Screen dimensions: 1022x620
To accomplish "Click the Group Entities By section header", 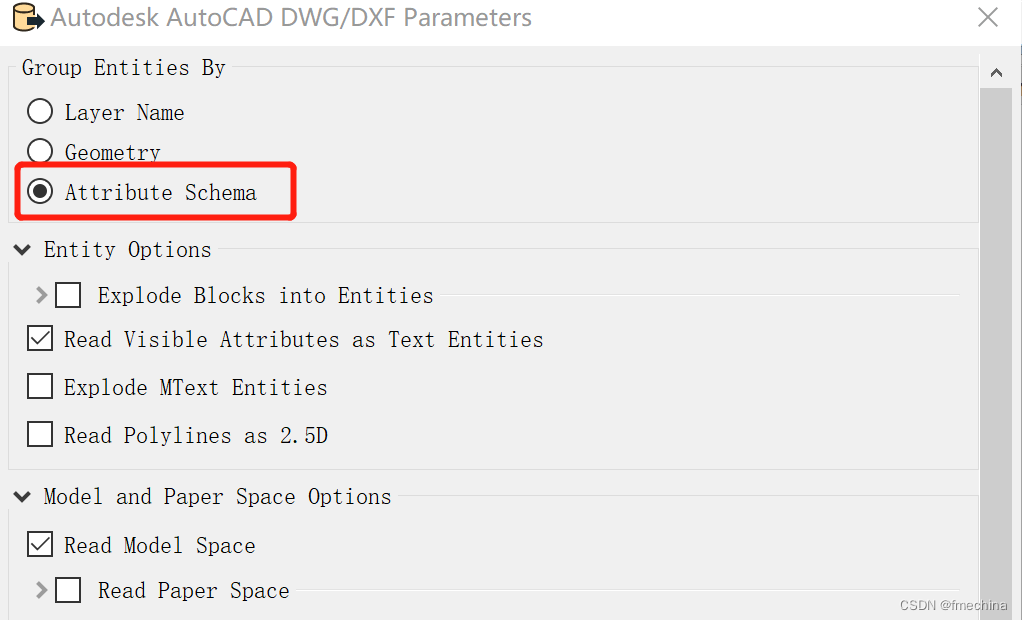I will (x=122, y=67).
